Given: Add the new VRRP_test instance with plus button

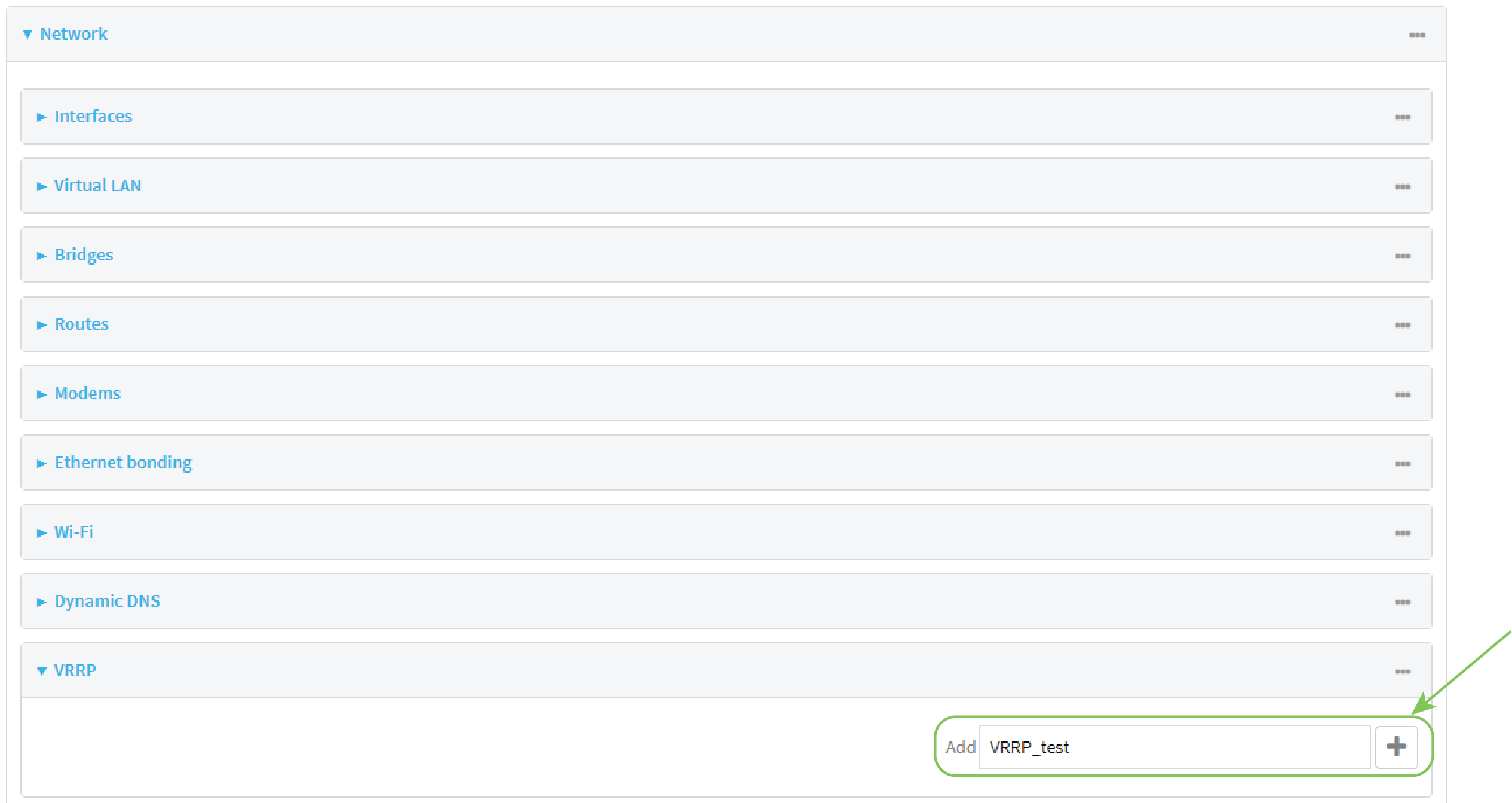Looking at the screenshot, I should [1397, 746].
